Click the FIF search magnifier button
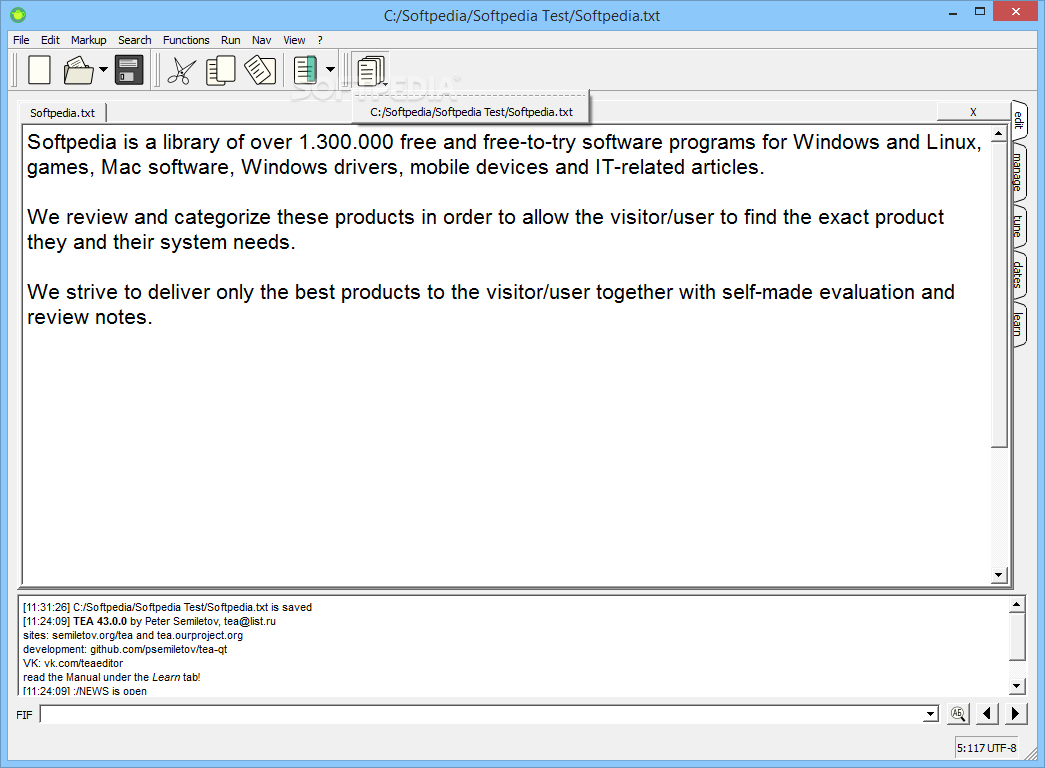This screenshot has width=1045, height=768. point(958,713)
